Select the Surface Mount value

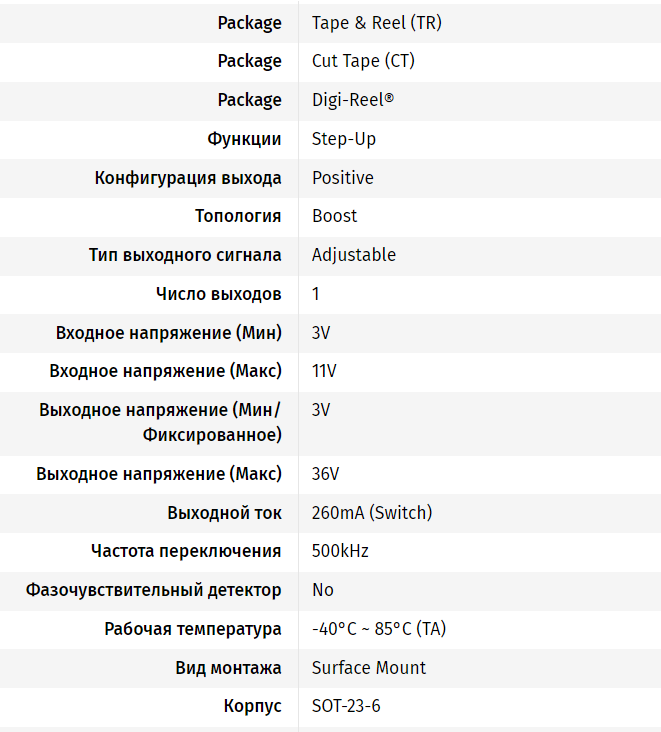click(369, 668)
